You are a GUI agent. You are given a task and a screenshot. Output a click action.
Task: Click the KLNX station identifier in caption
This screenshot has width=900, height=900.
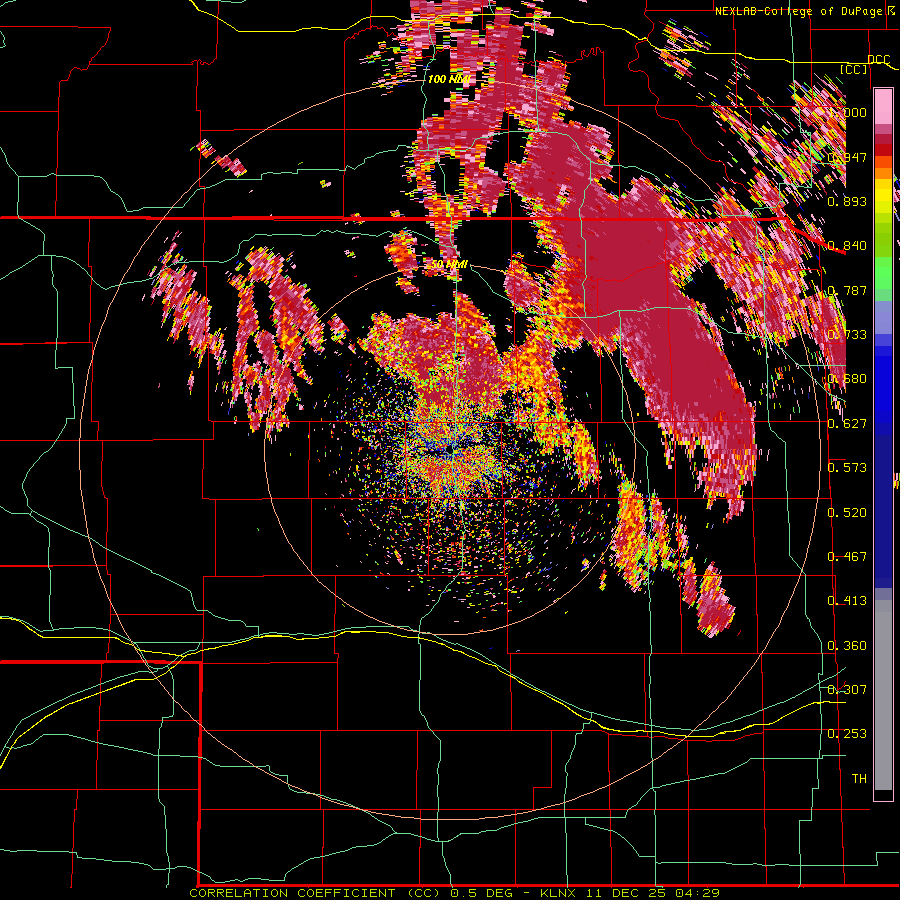pyautogui.click(x=559, y=893)
